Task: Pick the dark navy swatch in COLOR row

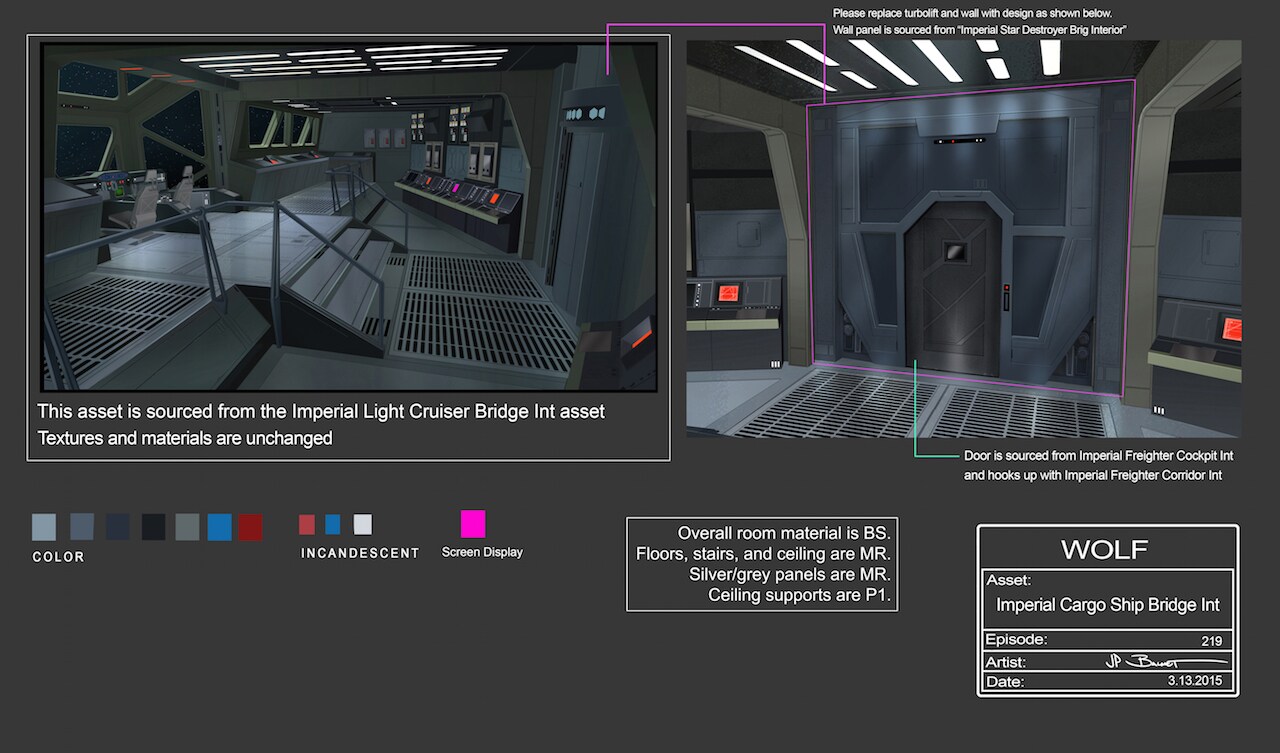Action: [118, 527]
